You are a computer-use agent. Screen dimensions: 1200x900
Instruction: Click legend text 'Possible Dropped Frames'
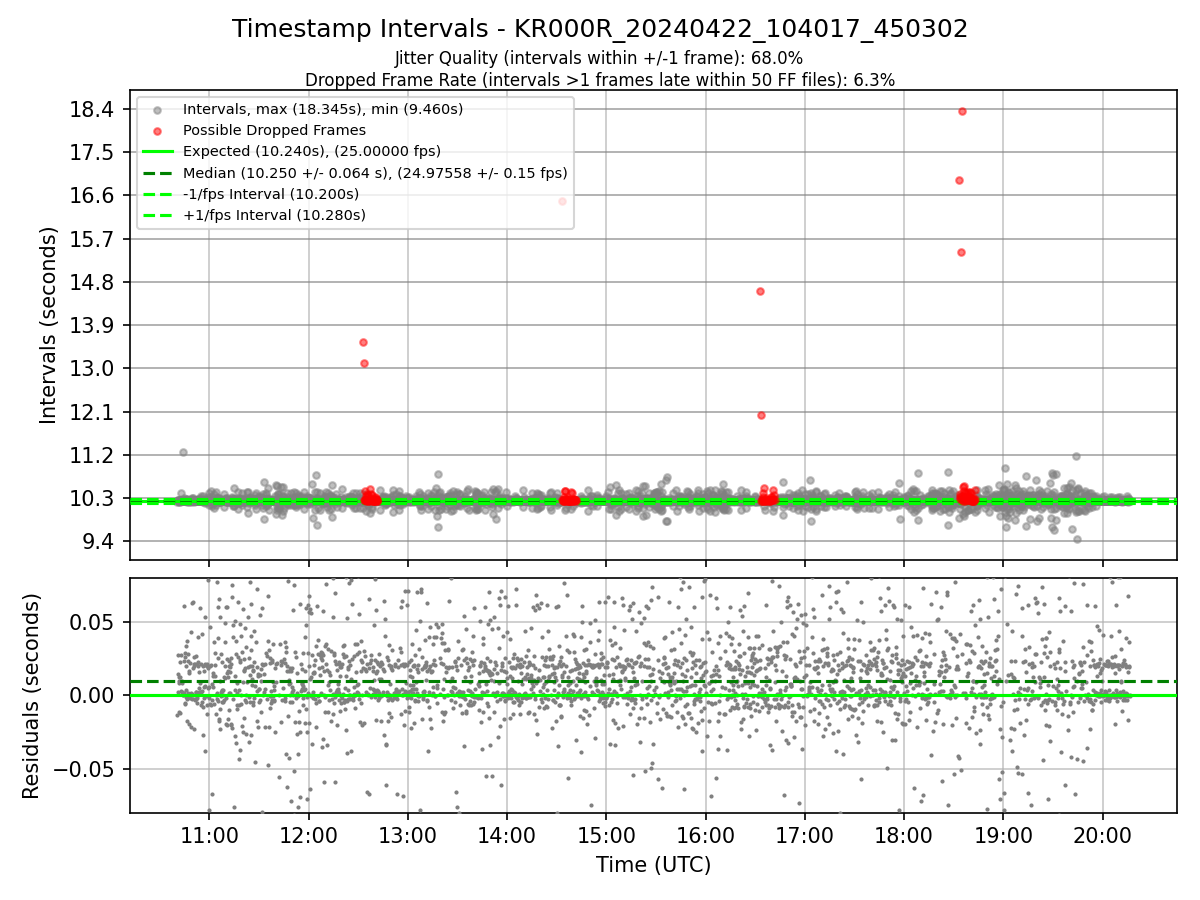click(274, 130)
